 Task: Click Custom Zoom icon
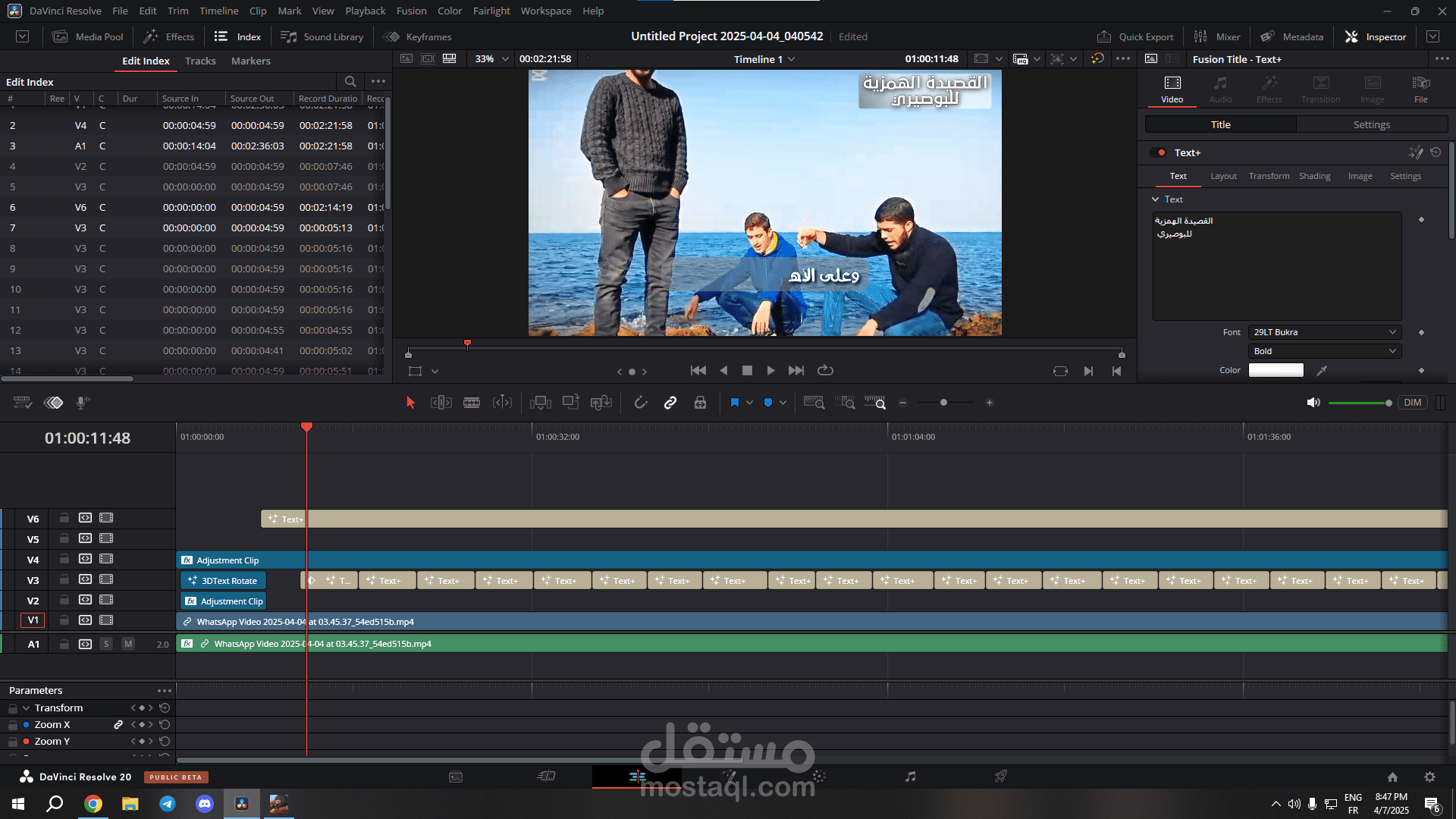[875, 403]
